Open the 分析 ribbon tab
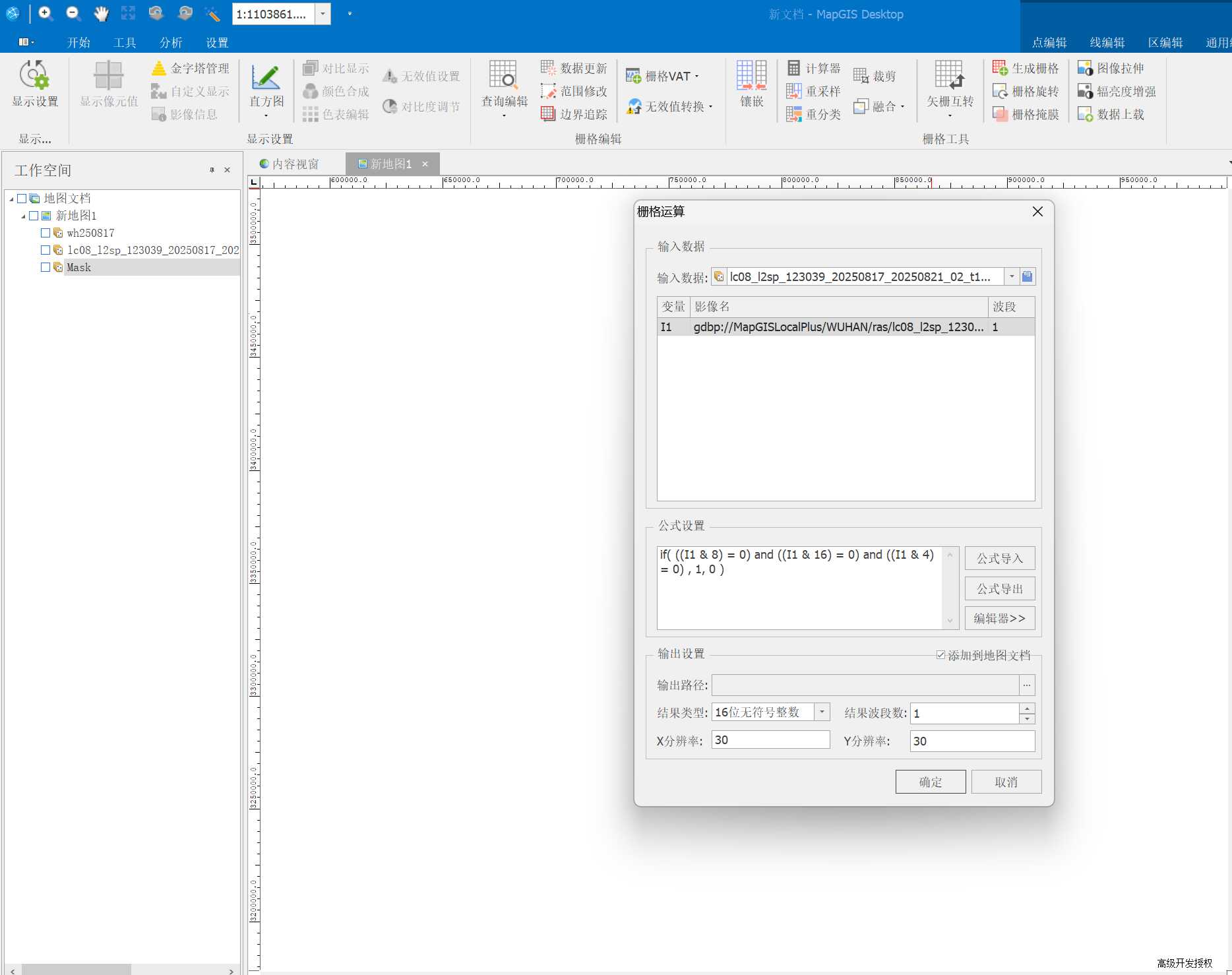 pos(171,43)
